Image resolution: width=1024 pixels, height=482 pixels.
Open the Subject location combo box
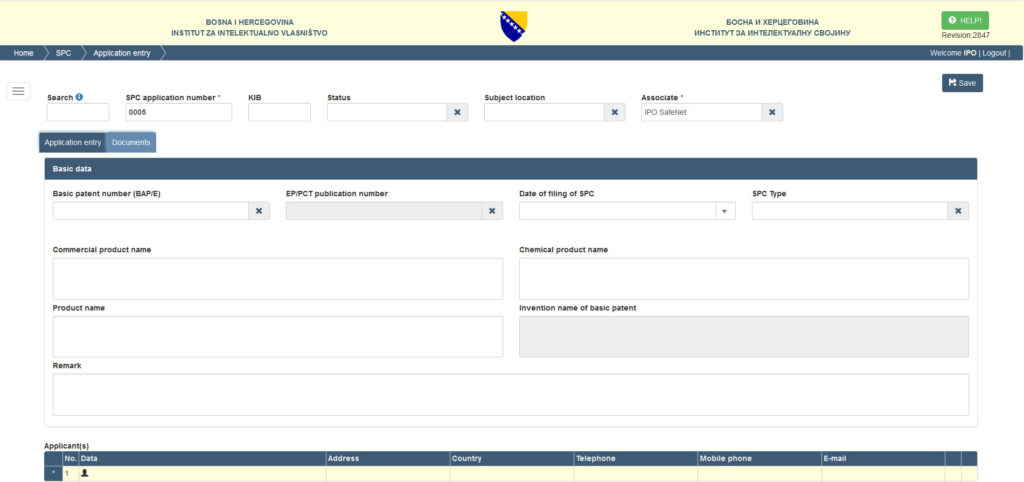point(545,112)
